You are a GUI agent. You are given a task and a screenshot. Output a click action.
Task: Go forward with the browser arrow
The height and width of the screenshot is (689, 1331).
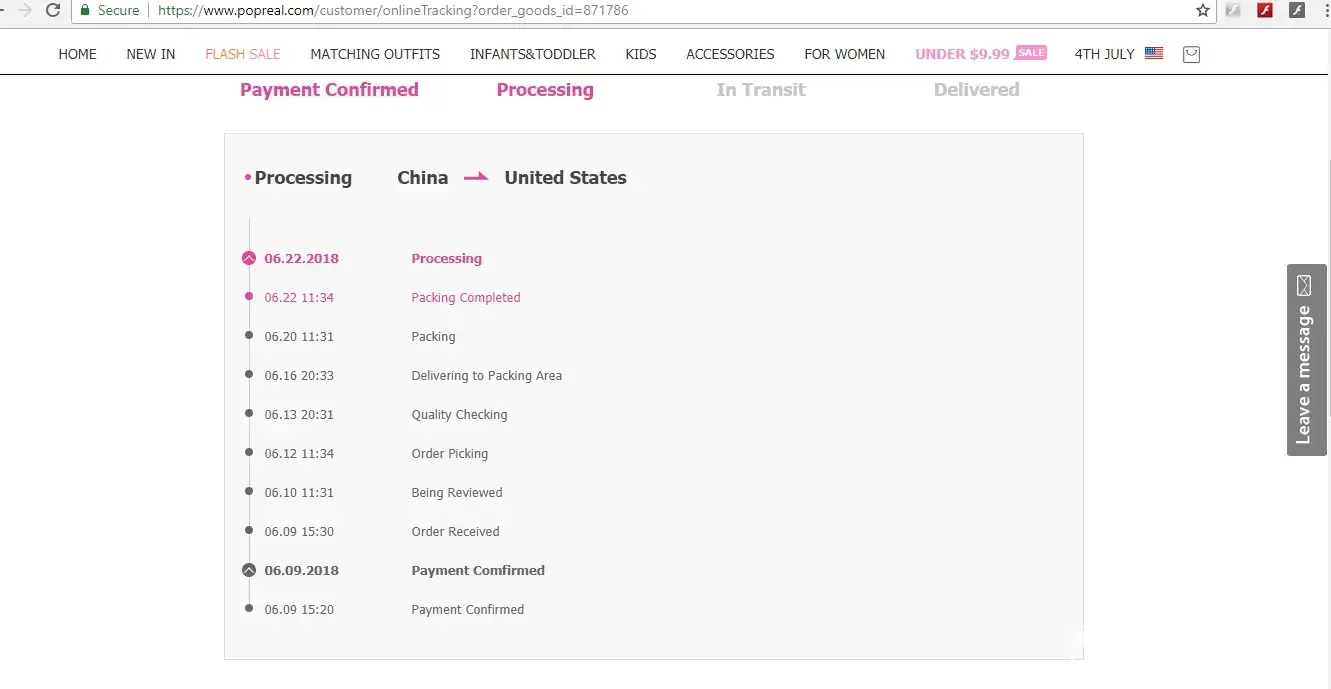pos(25,10)
